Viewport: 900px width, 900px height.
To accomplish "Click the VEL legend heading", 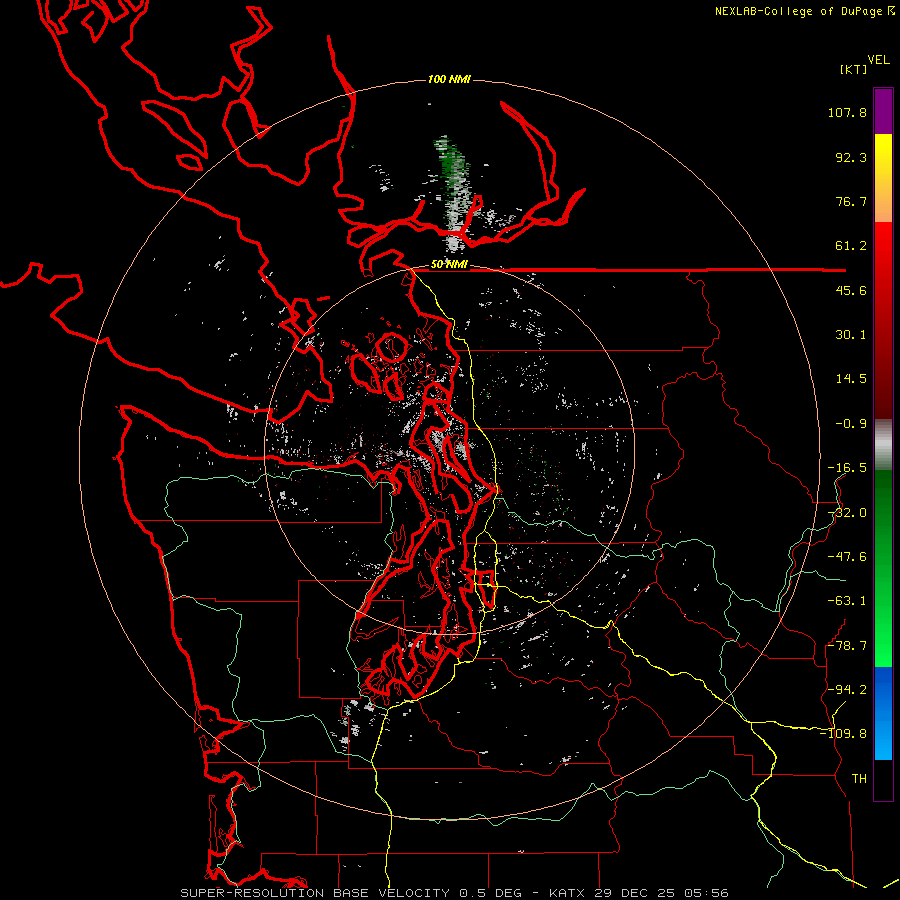I will 878,60.
